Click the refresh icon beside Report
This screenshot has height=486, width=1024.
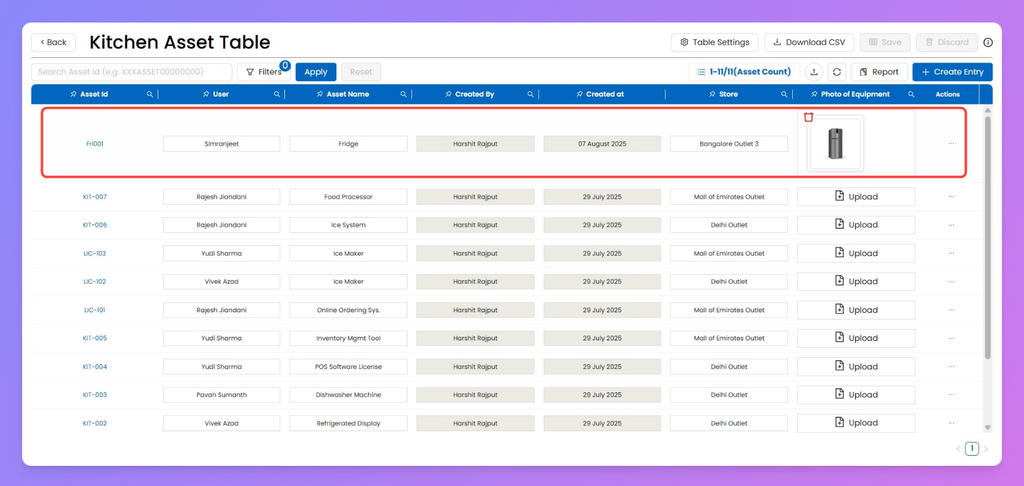click(837, 72)
